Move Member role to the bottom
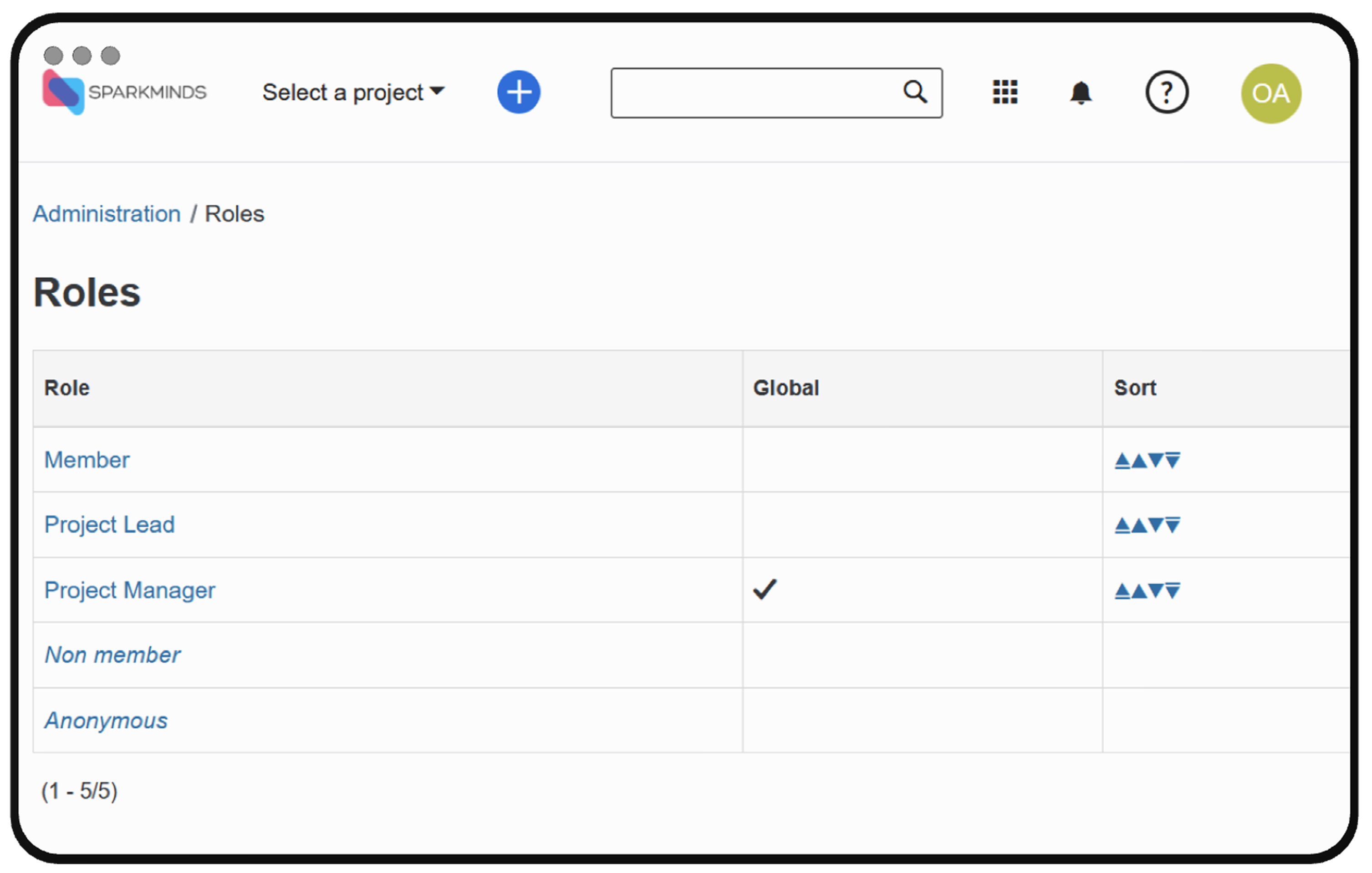Screen dimensions: 1372x873 [1173, 460]
